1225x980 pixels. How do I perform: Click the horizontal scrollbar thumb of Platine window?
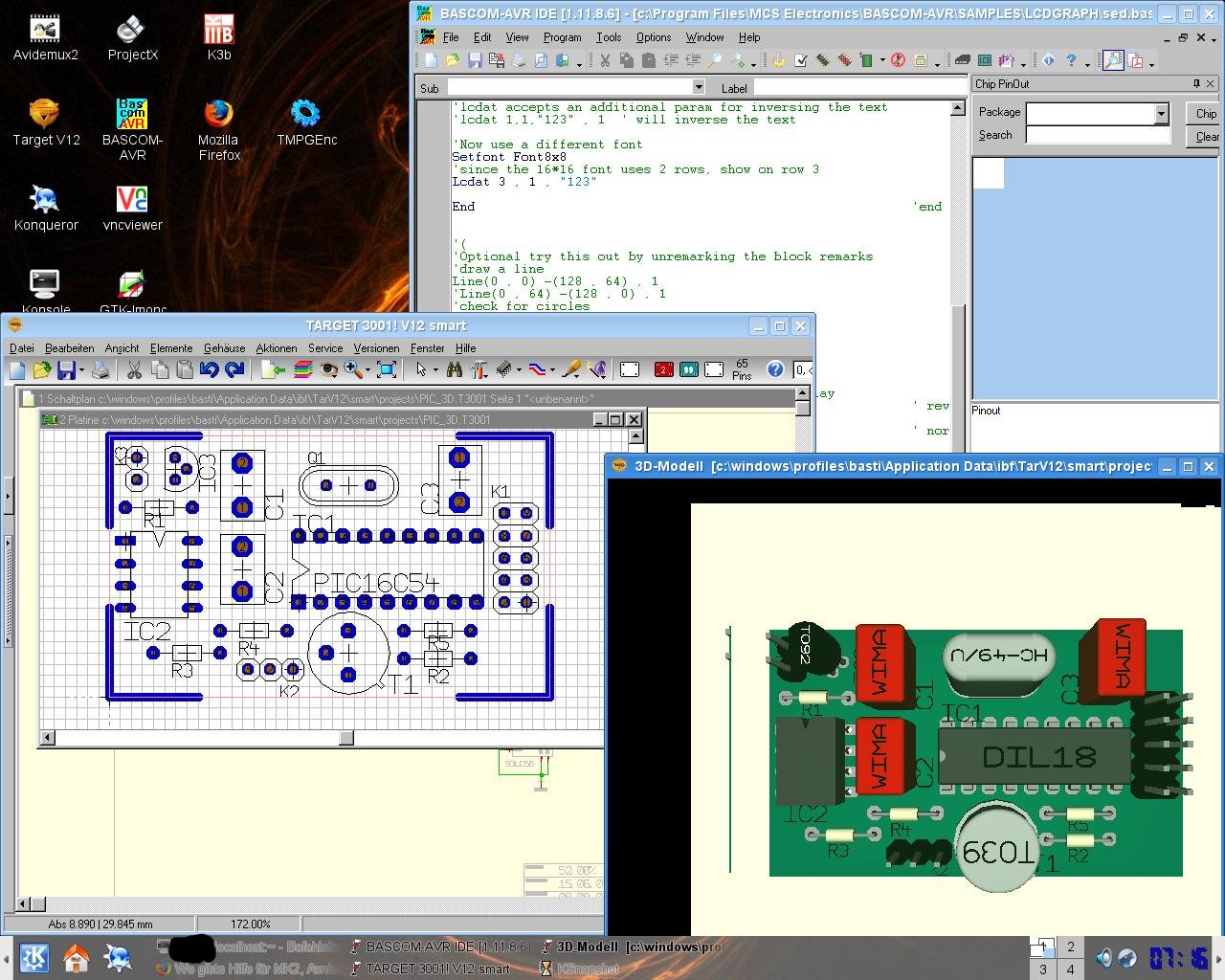(346, 738)
